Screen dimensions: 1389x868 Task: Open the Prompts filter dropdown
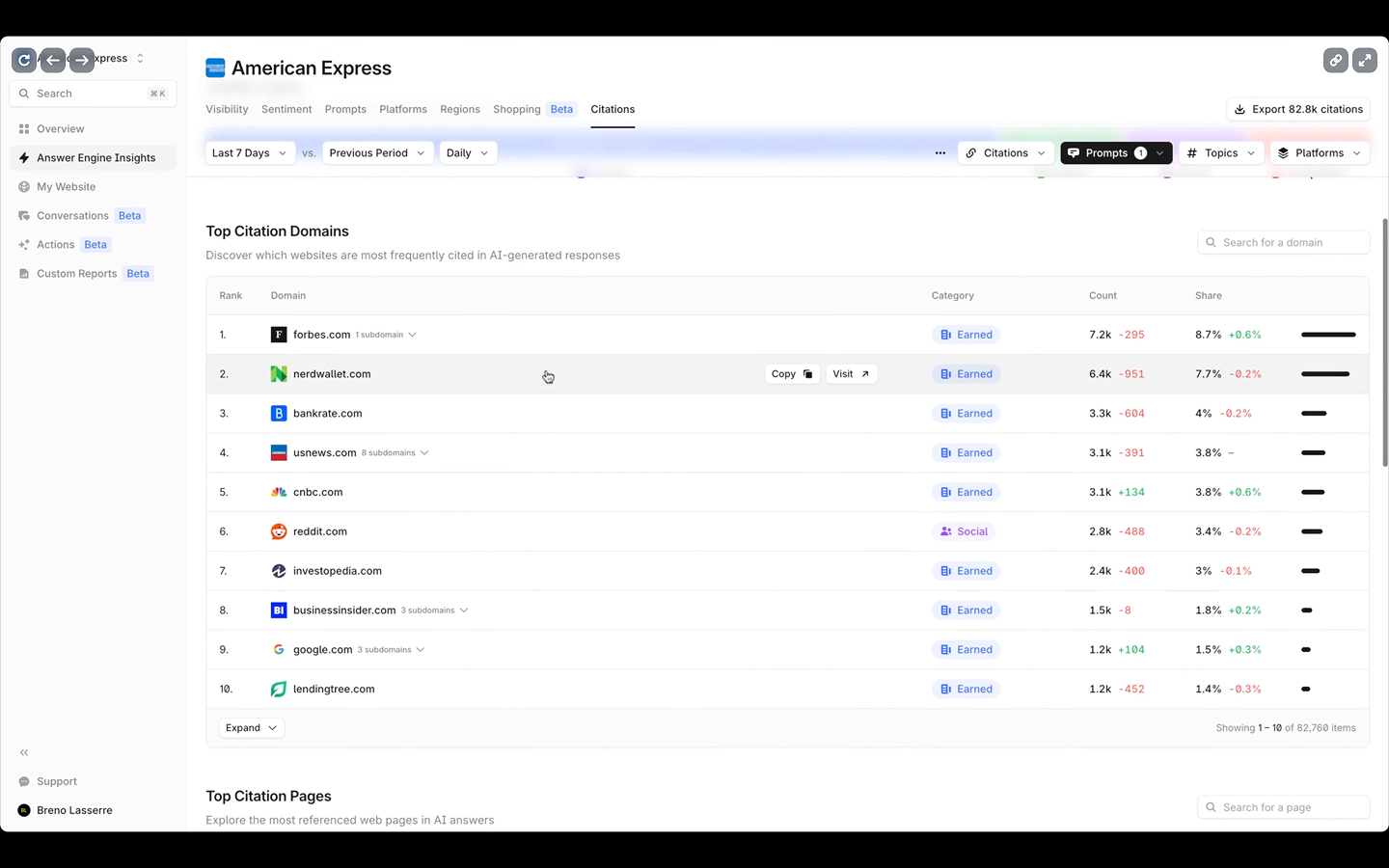pos(1116,153)
